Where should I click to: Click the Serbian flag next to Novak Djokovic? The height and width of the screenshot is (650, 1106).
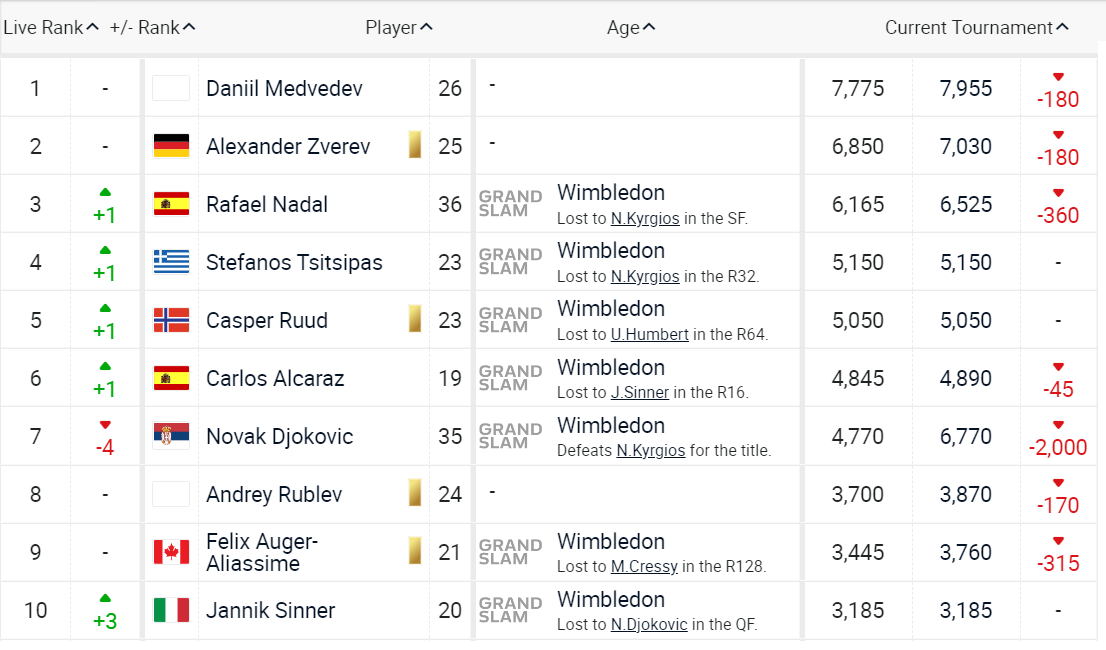pyautogui.click(x=171, y=436)
